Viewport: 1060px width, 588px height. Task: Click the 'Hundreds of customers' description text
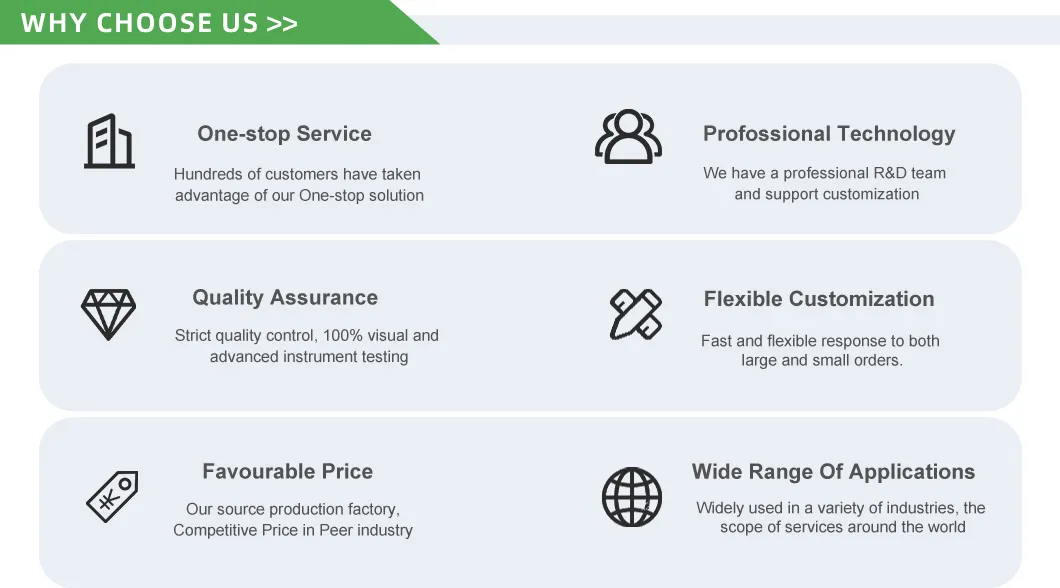pyautogui.click(x=298, y=185)
